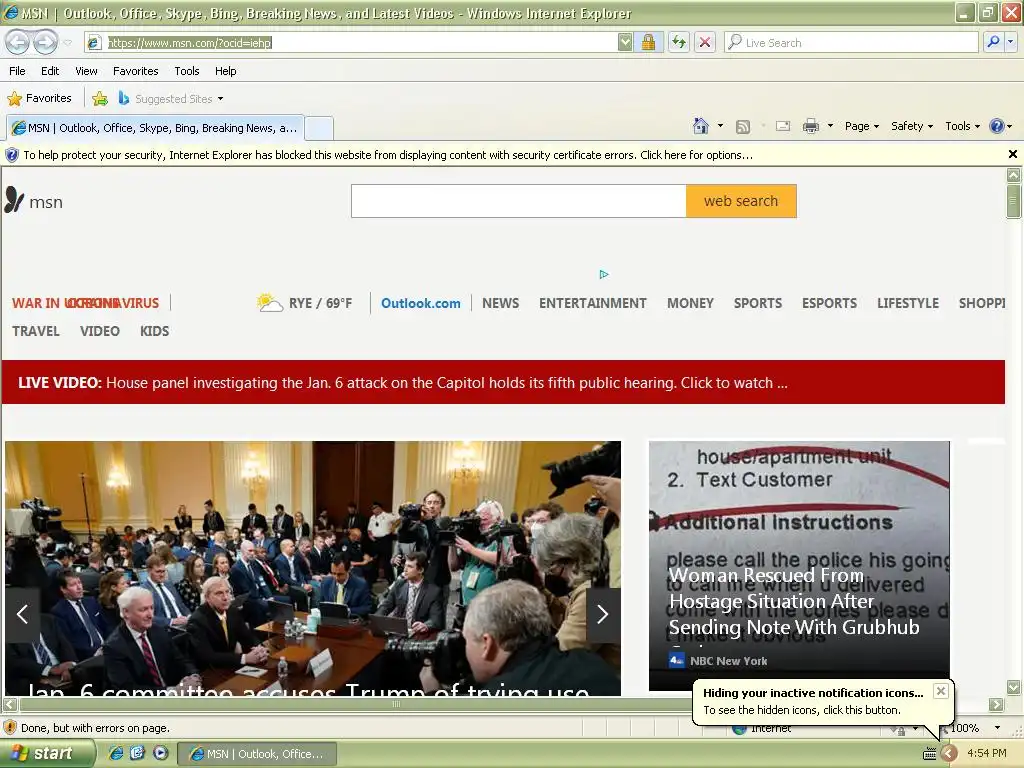Click the security lock icon in address bar

pos(648,42)
